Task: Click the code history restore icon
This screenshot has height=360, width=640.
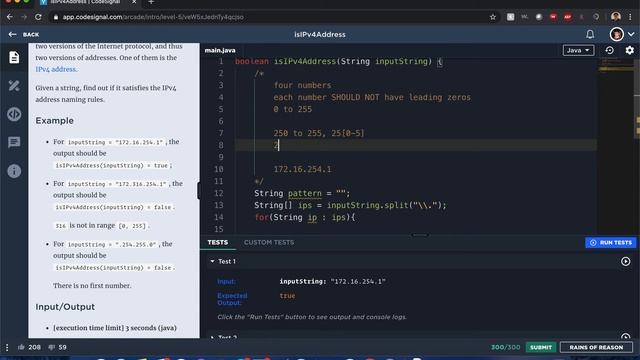Action: [609, 50]
